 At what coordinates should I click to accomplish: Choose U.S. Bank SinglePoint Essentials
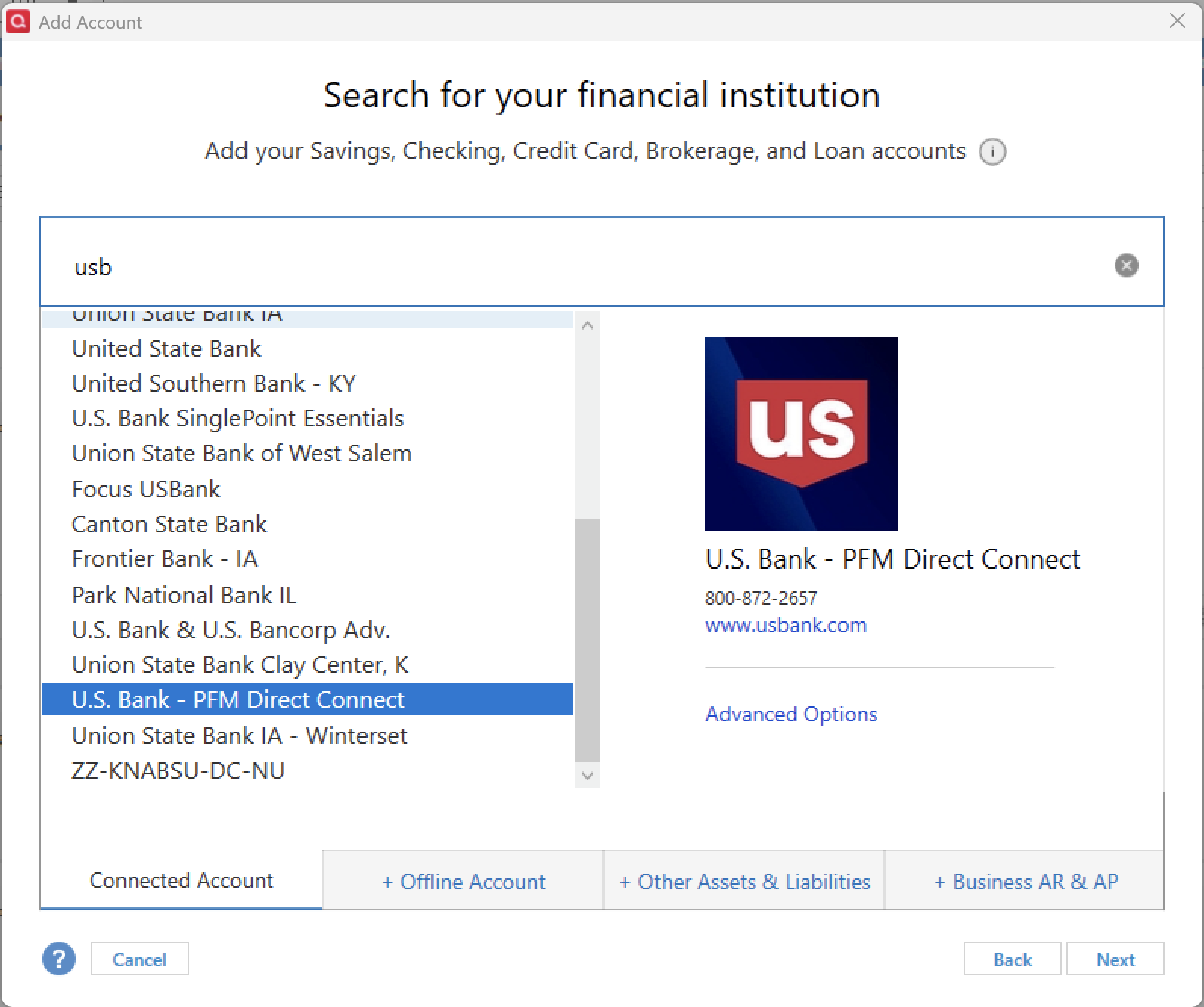coord(308,418)
